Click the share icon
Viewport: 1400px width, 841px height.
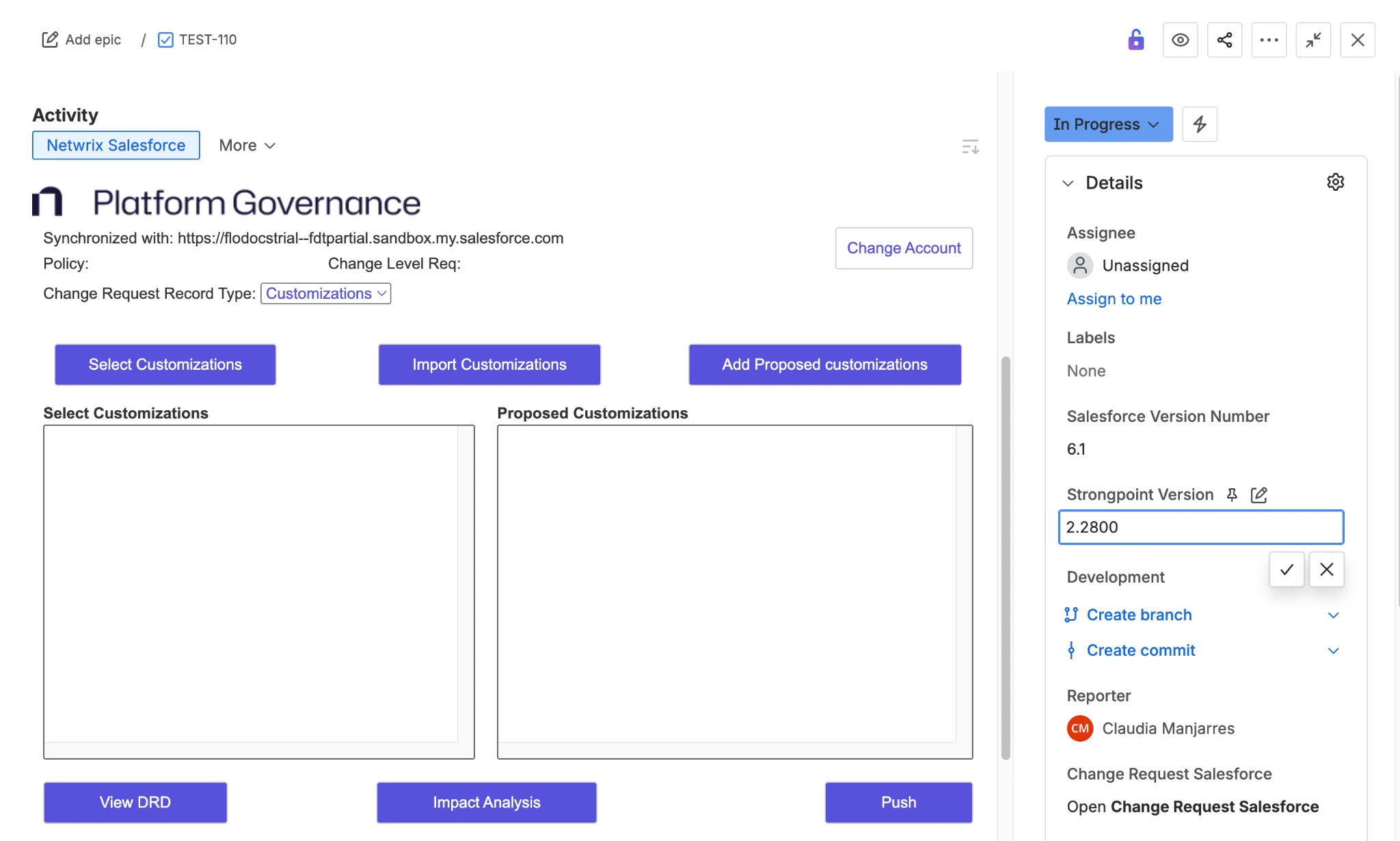[x=1224, y=40]
